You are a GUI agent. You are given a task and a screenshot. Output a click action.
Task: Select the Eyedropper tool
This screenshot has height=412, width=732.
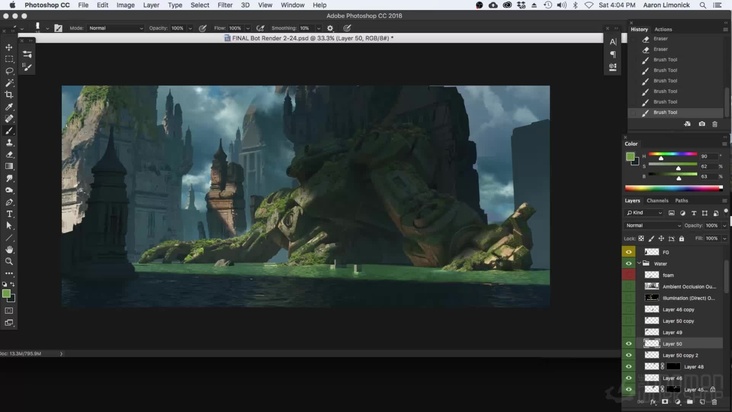9,107
